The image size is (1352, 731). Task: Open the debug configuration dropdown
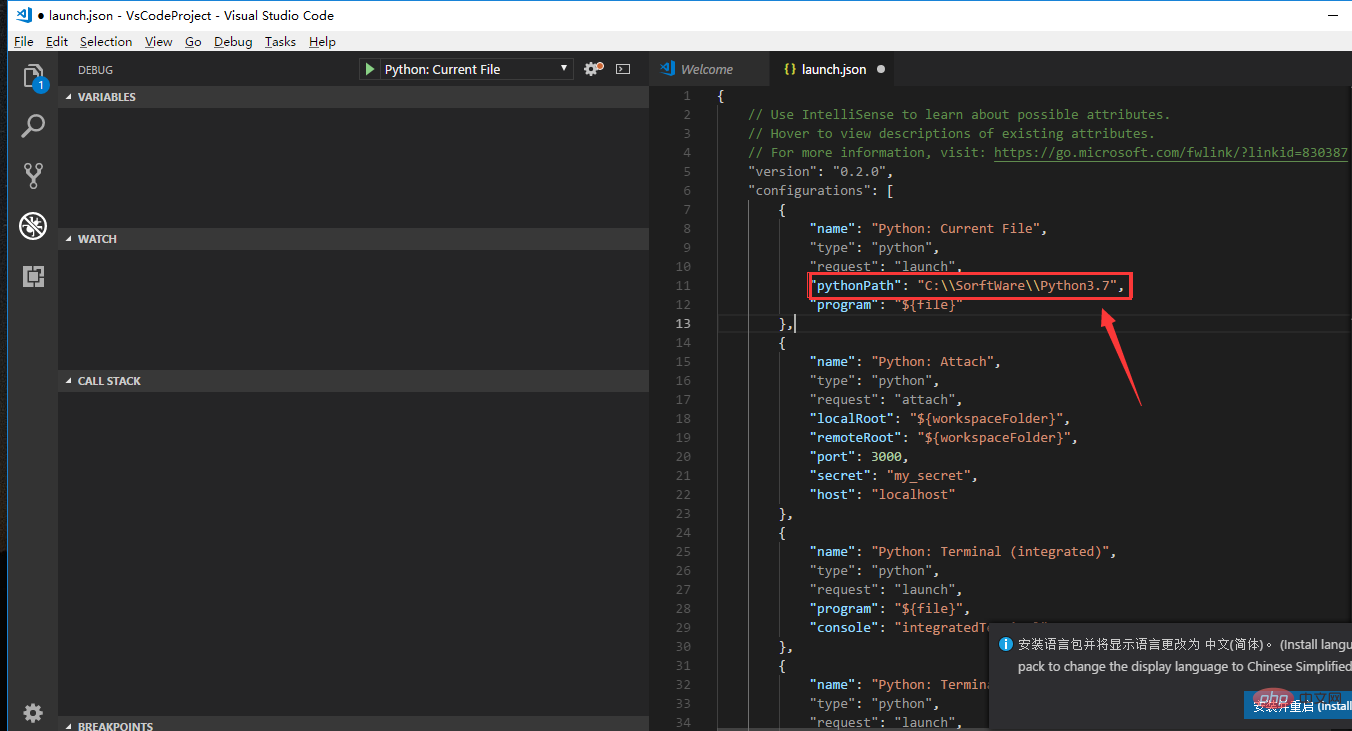click(x=466, y=69)
